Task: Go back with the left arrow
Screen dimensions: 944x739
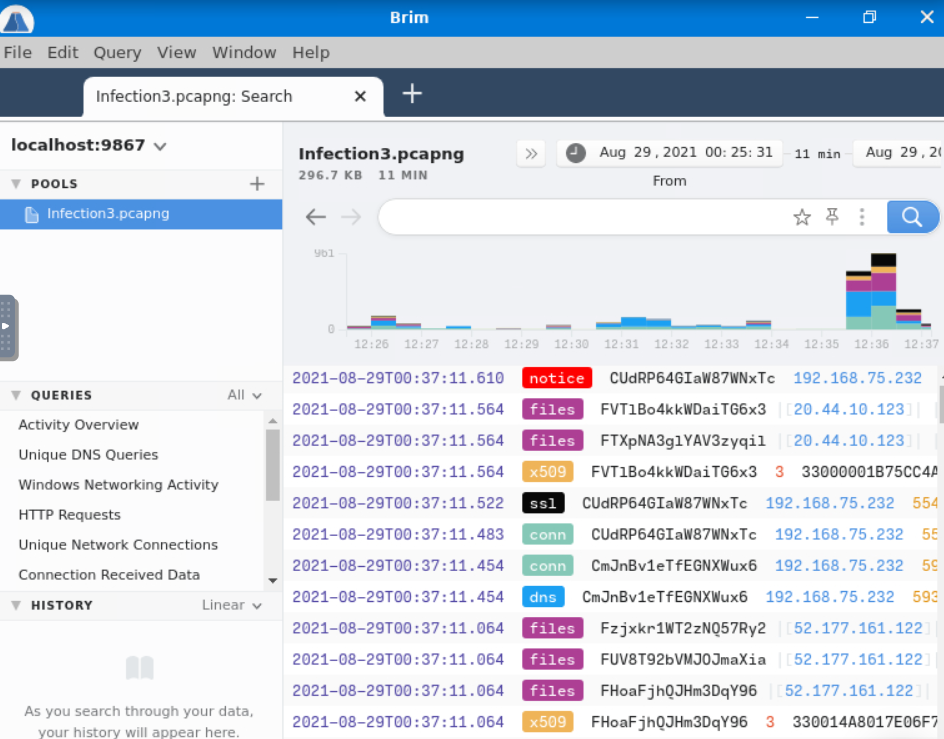Action: click(x=315, y=217)
